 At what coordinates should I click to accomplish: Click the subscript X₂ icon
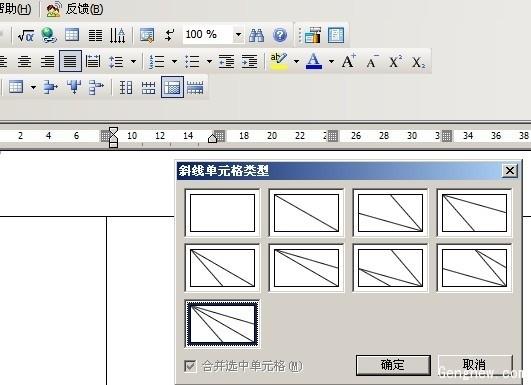[x=419, y=62]
